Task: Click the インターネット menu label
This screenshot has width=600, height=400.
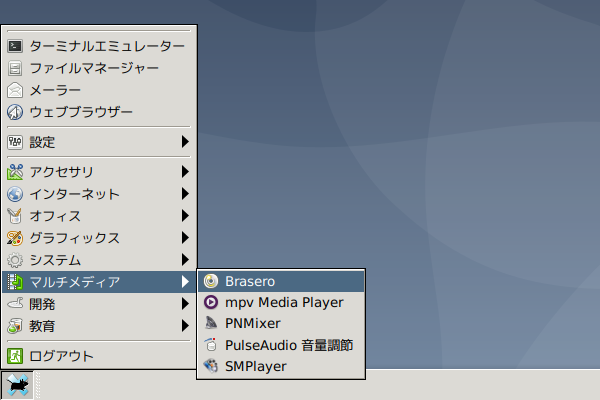Action: (x=75, y=194)
